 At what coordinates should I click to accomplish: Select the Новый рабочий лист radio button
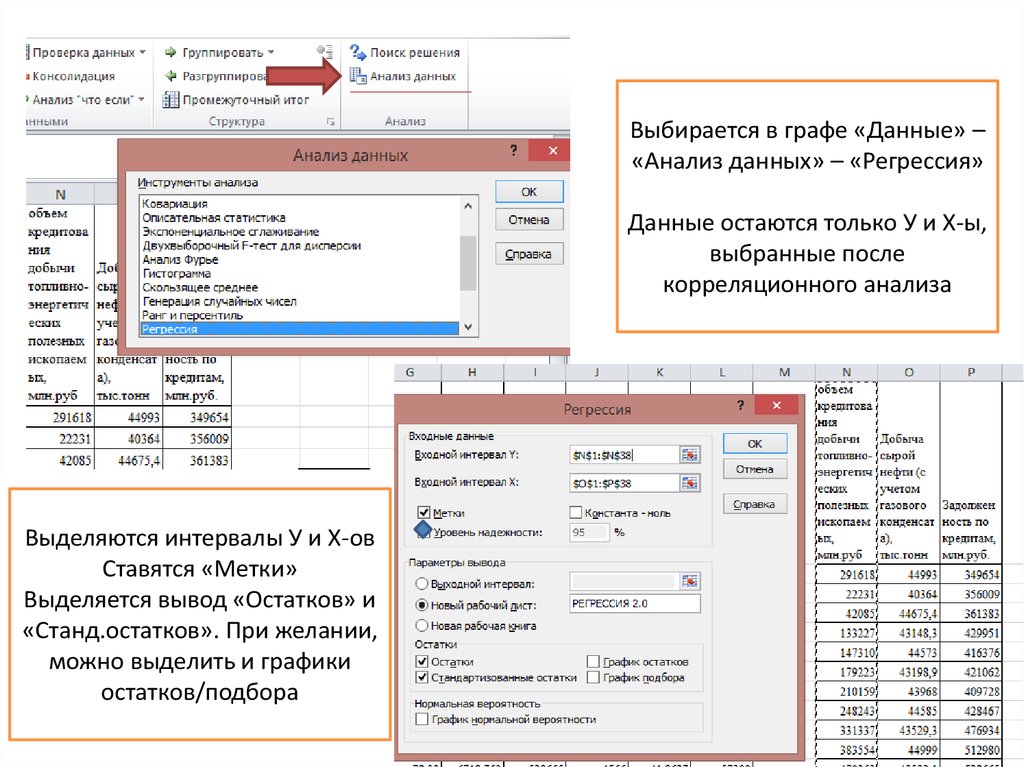(422, 605)
